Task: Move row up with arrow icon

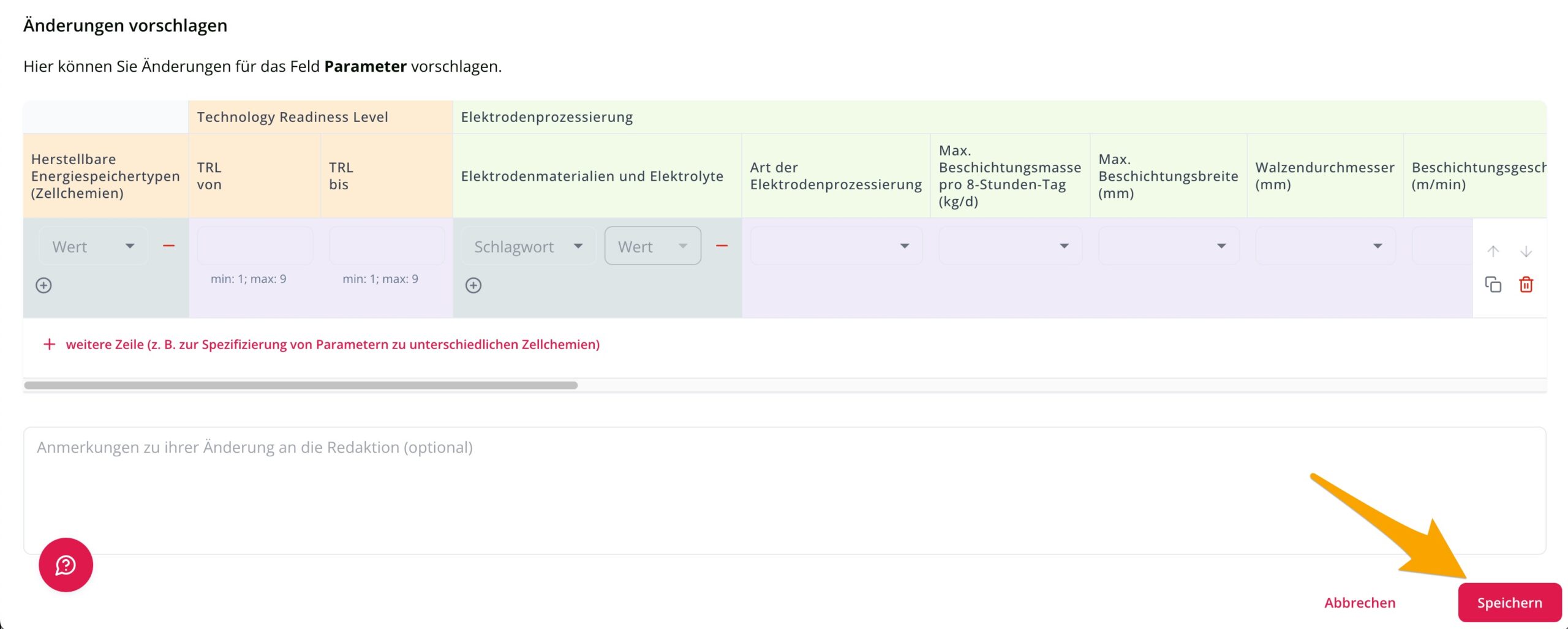Action: coord(1493,251)
